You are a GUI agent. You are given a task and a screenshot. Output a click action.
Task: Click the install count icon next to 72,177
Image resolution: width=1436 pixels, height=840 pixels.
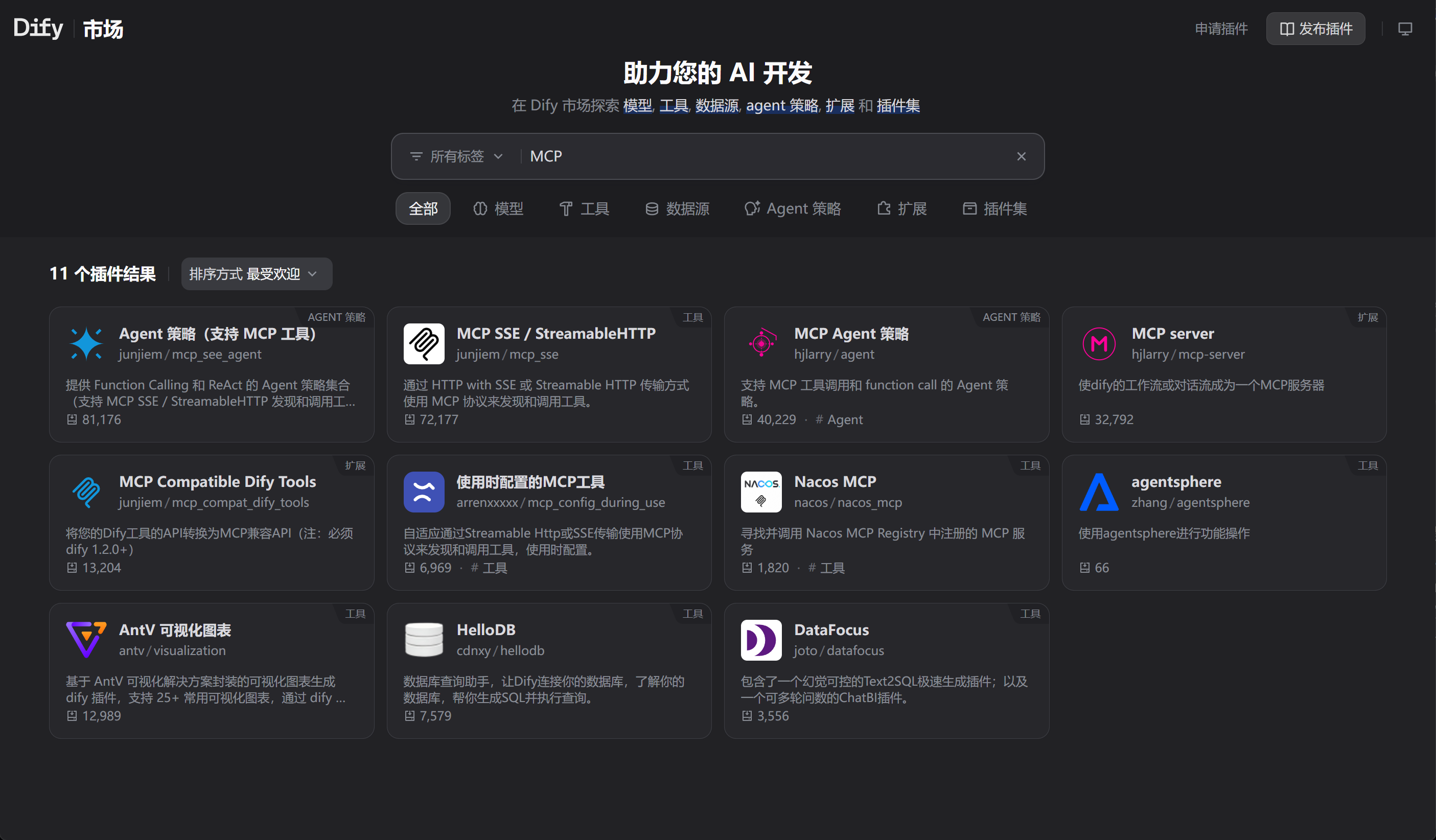pyautogui.click(x=409, y=419)
